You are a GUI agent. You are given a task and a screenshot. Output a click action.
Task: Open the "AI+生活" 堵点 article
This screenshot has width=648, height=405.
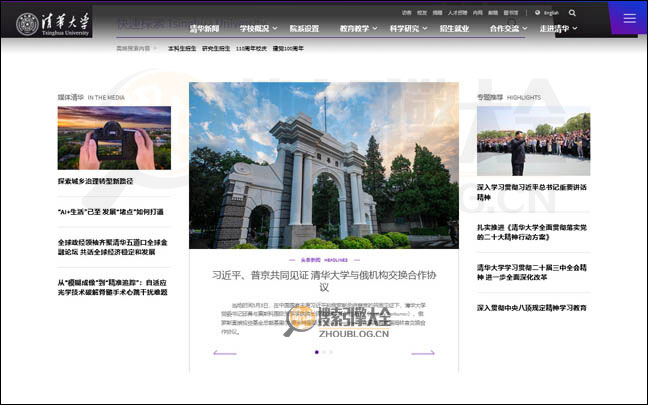(x=111, y=212)
